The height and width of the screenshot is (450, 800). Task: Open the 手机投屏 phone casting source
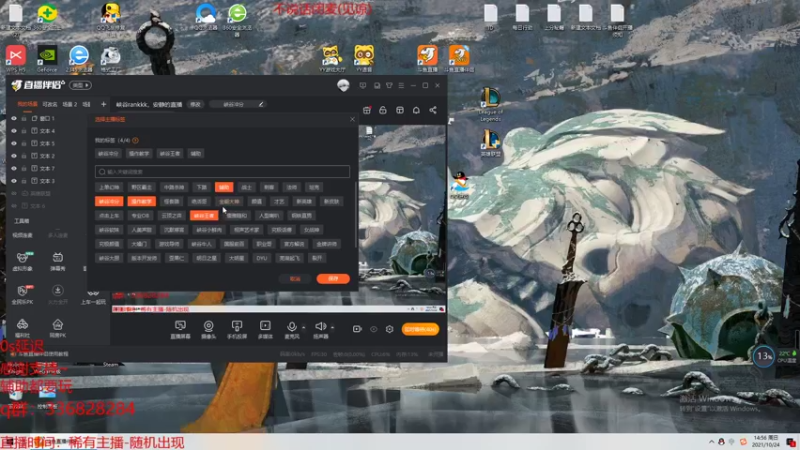point(237,330)
